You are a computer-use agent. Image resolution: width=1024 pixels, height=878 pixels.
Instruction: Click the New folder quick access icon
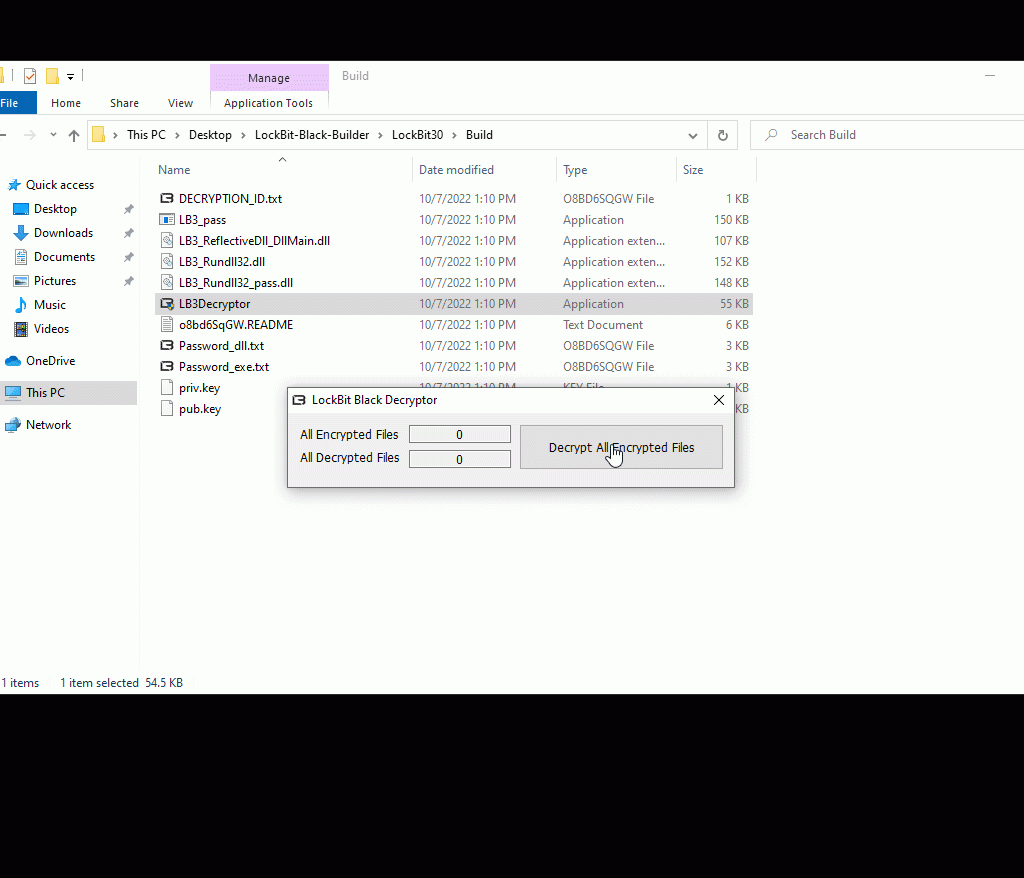tap(52, 76)
